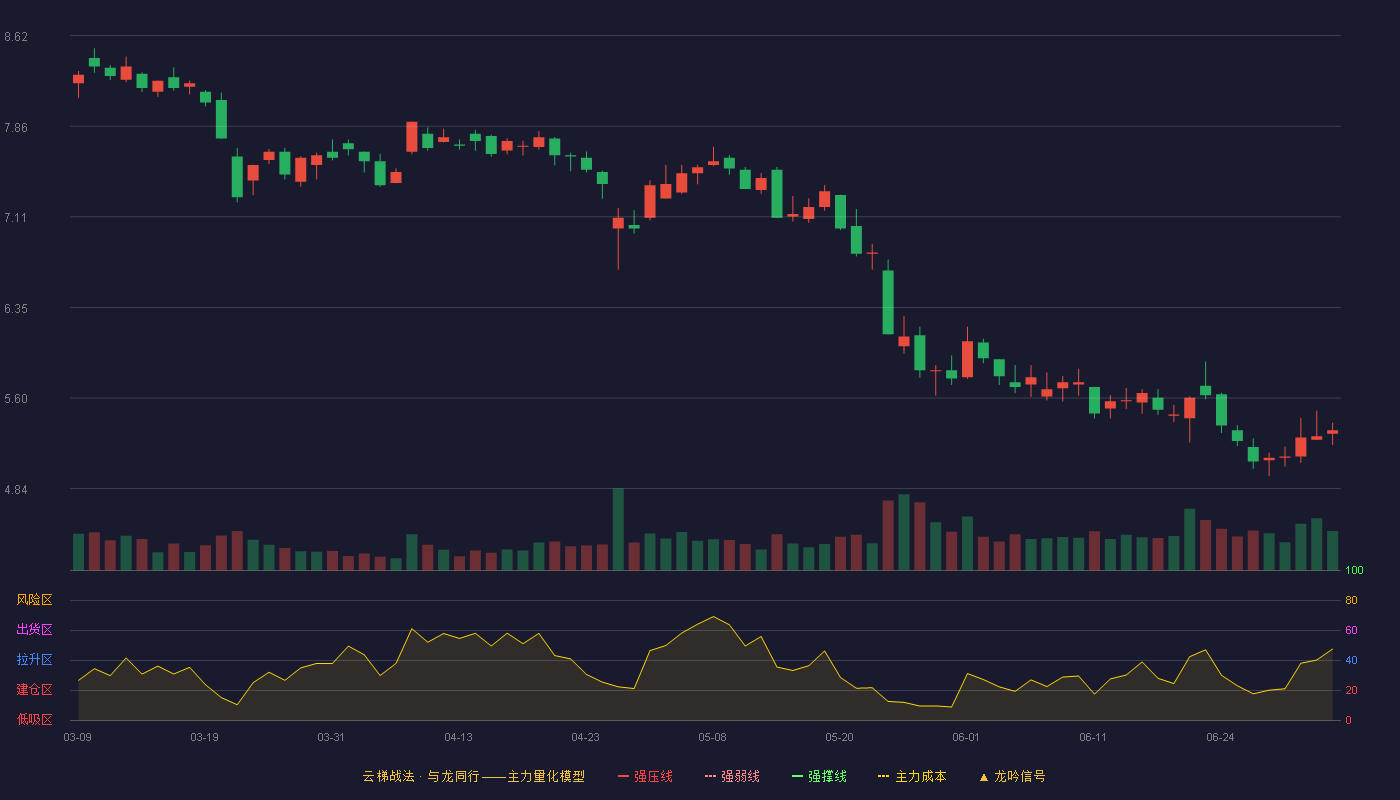Toggle the 主力成本 legend entry
The width and height of the screenshot is (1400, 800).
[912, 776]
